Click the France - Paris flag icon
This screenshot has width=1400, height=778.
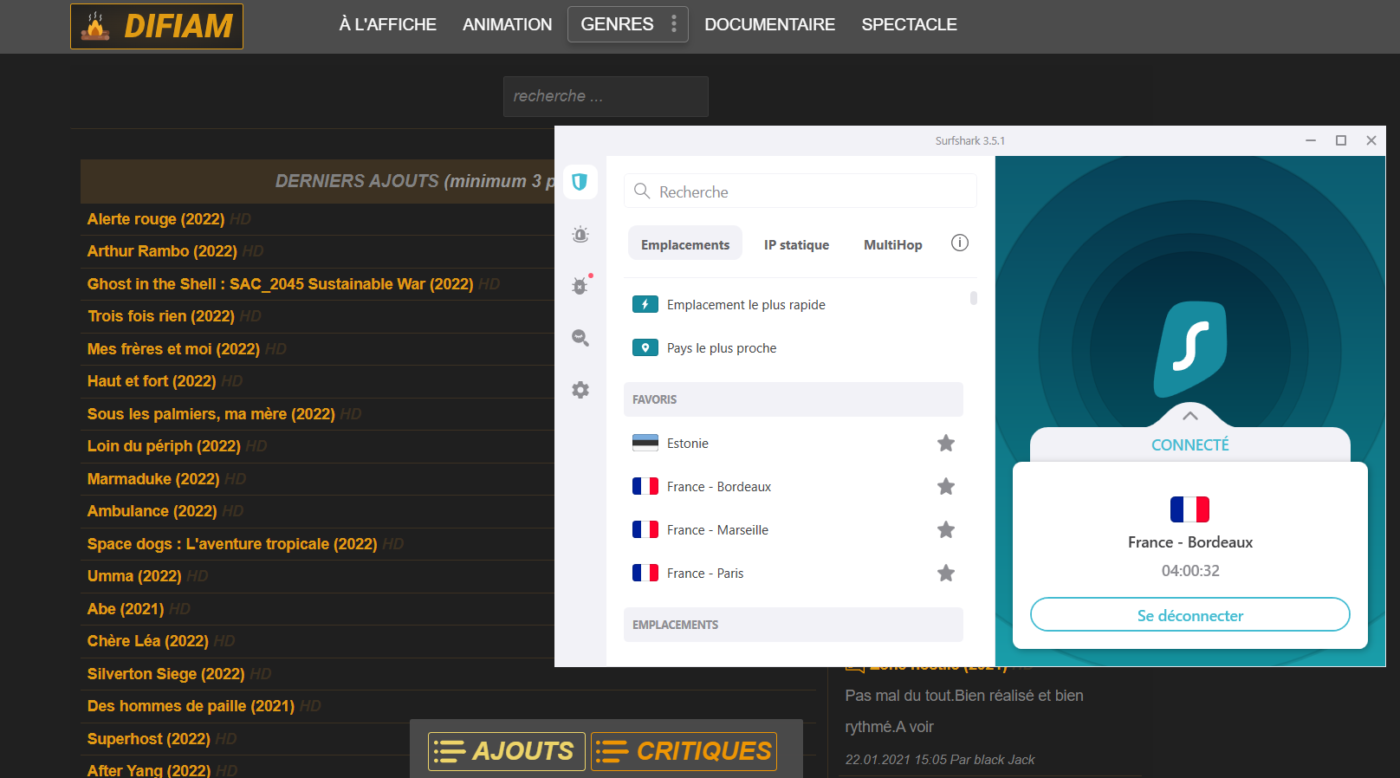tap(645, 573)
